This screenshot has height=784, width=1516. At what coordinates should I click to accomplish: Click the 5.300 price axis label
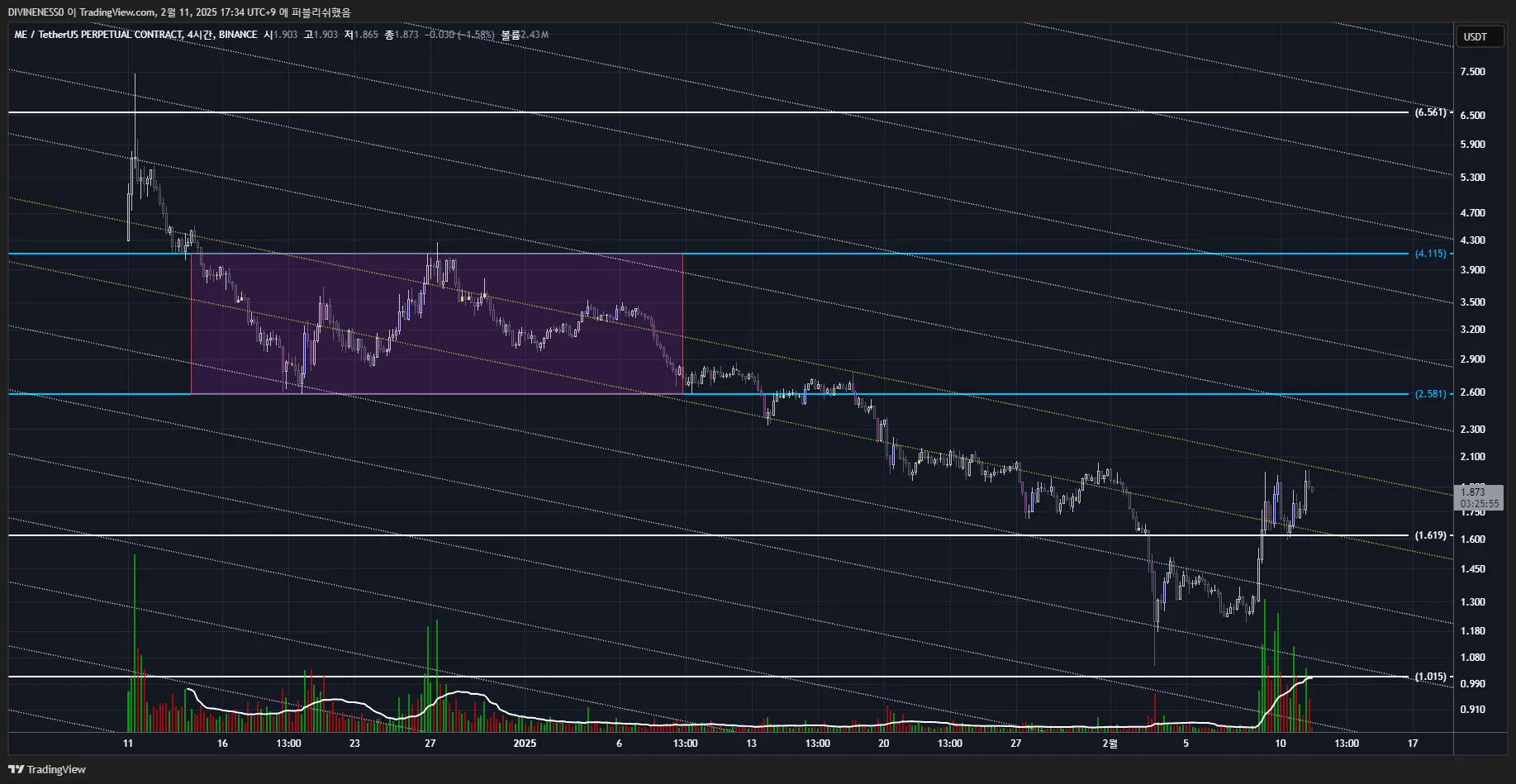tap(1472, 178)
